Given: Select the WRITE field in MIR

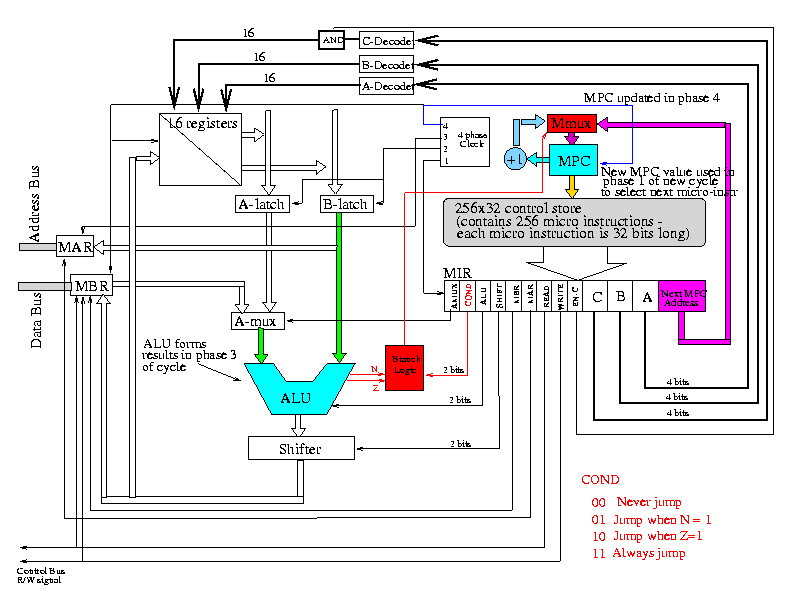Looking at the screenshot, I should [x=560, y=296].
